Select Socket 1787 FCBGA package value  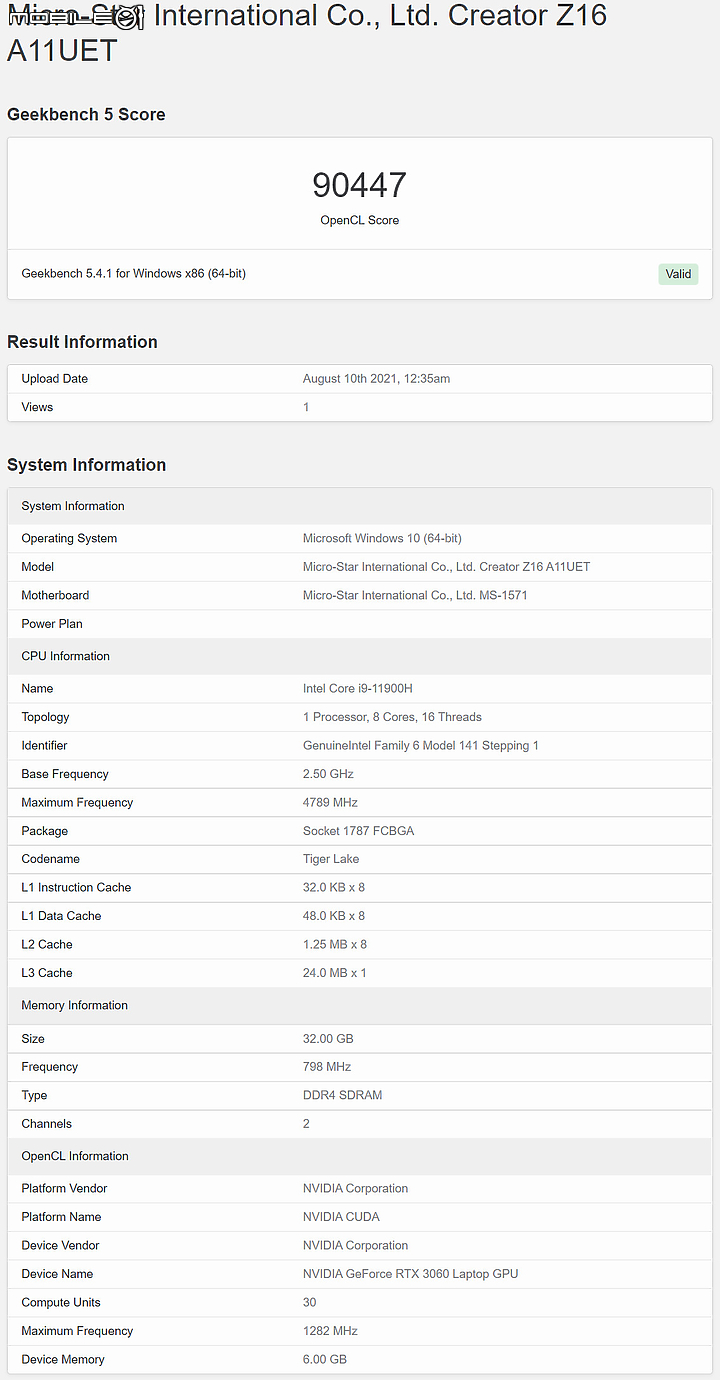[358, 831]
